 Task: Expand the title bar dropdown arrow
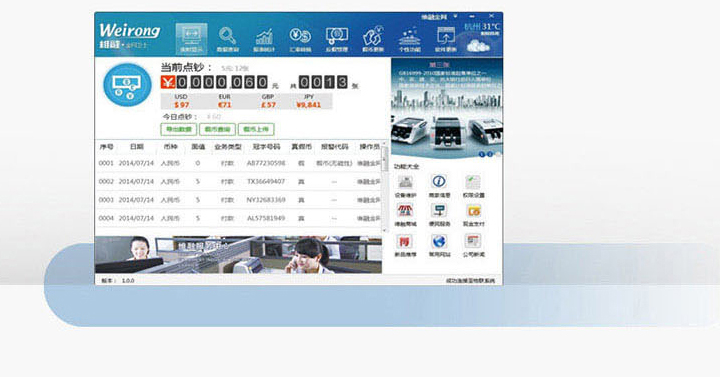pyautogui.click(x=455, y=17)
